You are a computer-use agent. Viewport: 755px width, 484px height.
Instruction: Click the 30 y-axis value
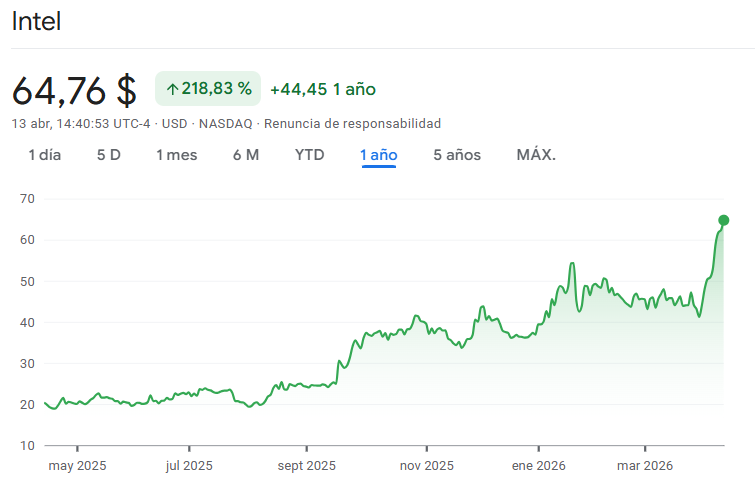click(27, 364)
